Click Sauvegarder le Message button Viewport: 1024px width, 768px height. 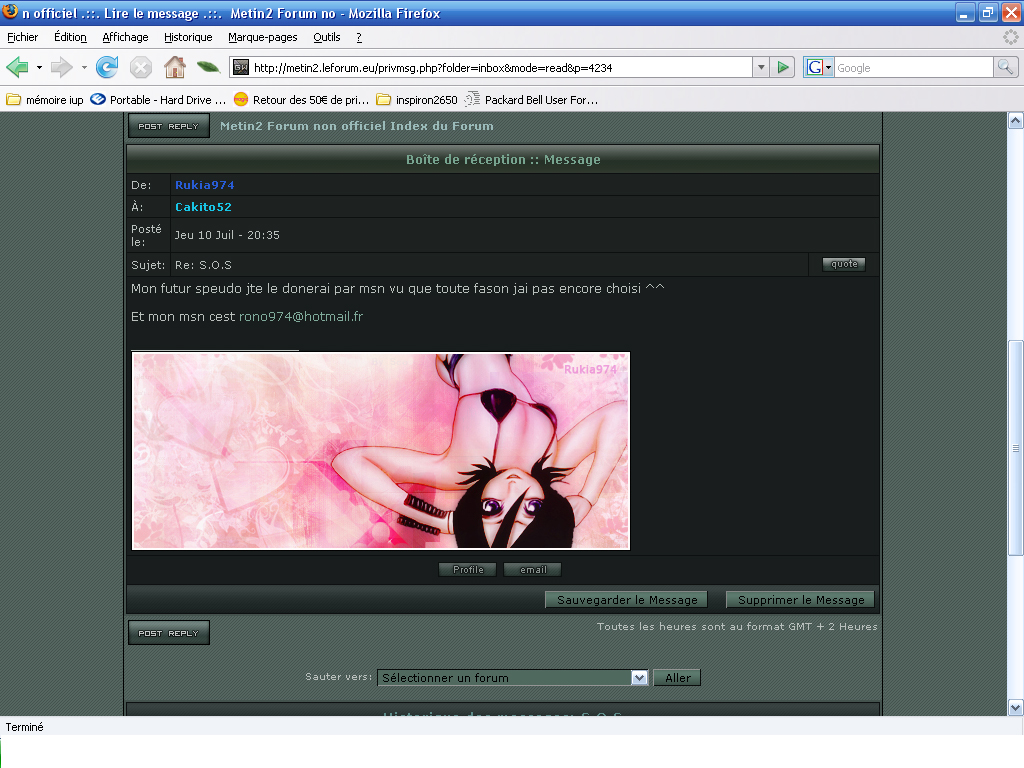tap(626, 600)
